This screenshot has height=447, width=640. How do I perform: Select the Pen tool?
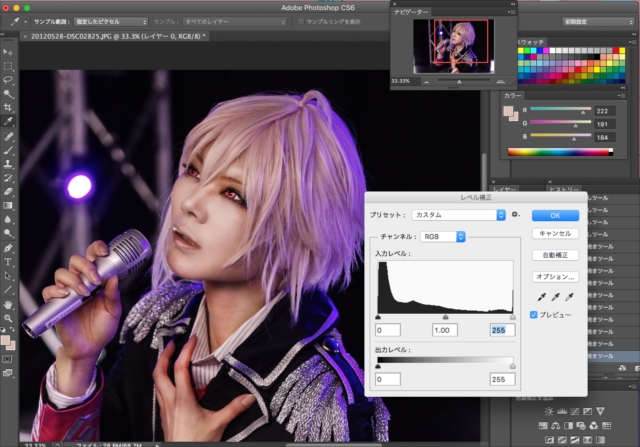8,248
